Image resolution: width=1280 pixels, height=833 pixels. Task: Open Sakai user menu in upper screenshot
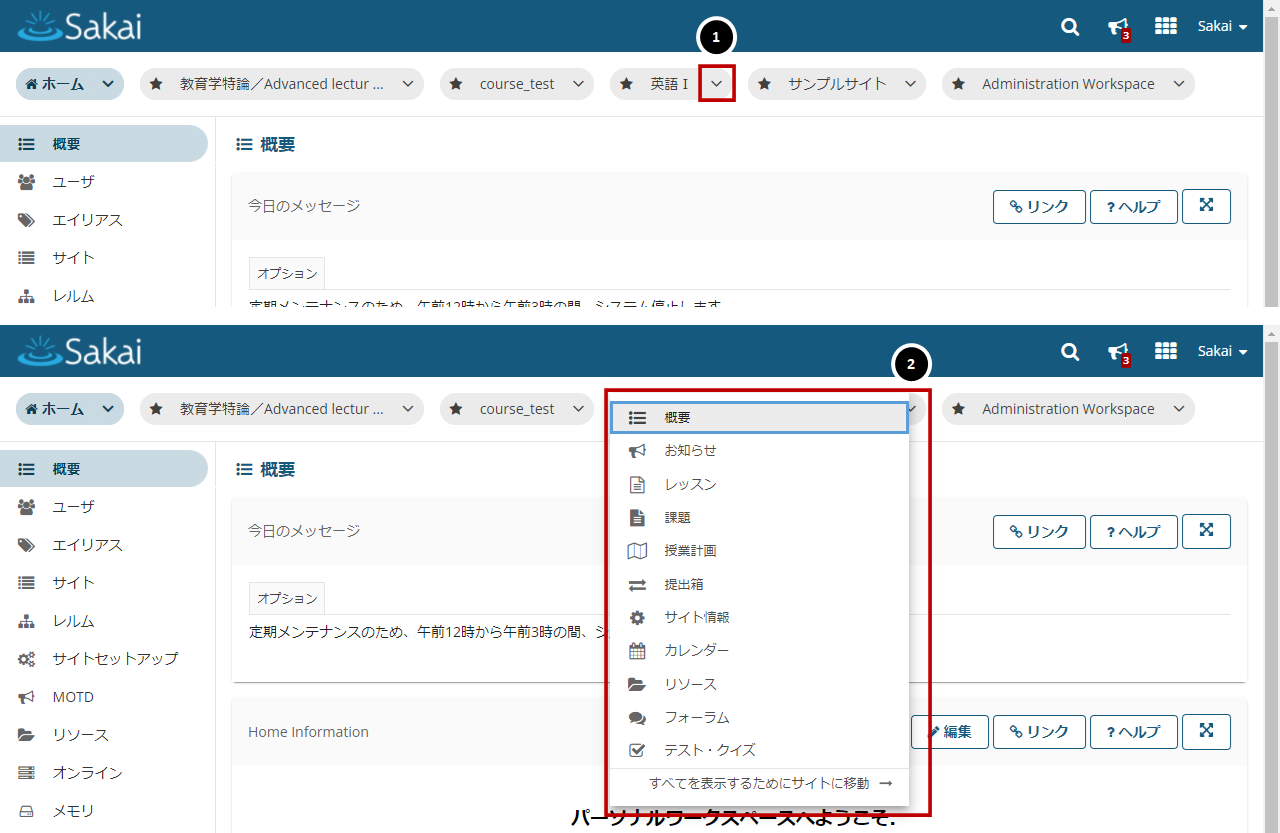(1222, 27)
